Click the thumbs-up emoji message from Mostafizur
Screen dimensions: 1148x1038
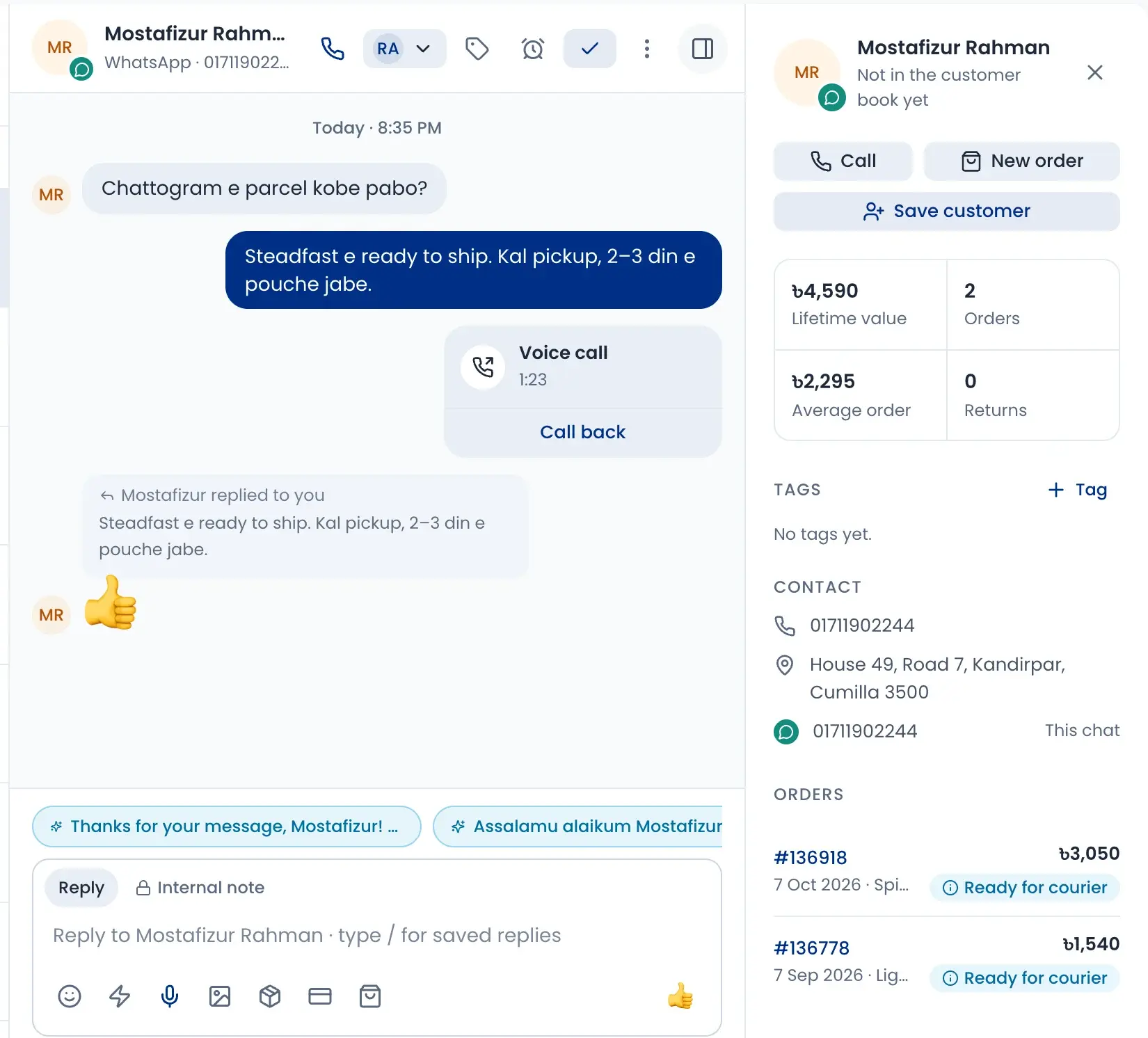point(111,602)
